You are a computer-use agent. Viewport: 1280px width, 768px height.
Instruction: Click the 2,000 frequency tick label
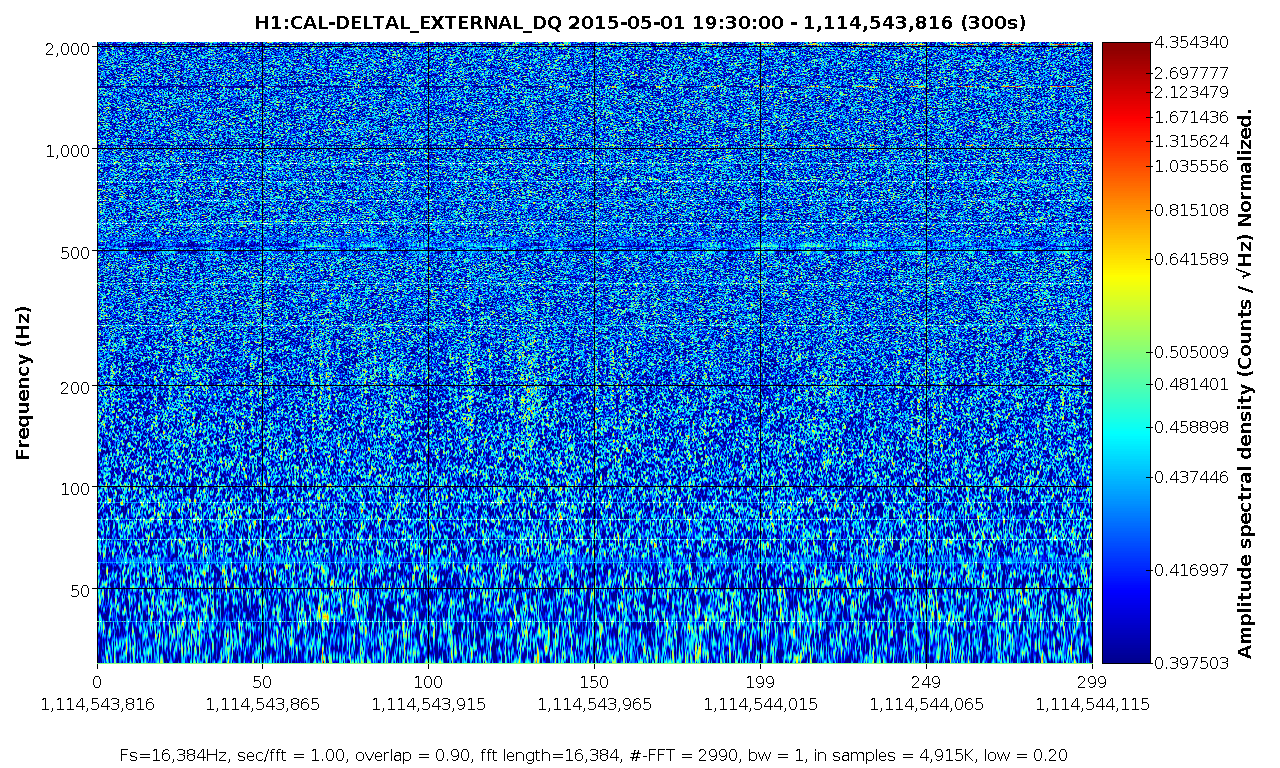coord(68,48)
